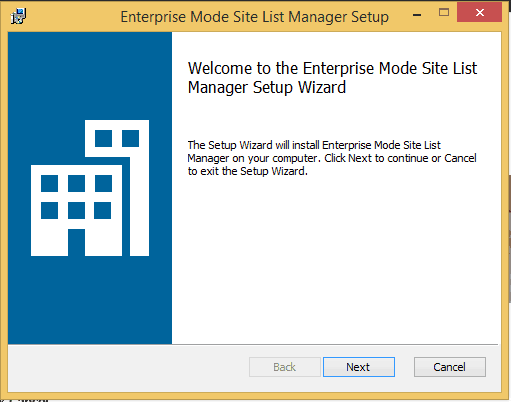Cancel the Enterprise Mode Site List Manager setup
Screen dimensions: 511x402
pos(450,367)
